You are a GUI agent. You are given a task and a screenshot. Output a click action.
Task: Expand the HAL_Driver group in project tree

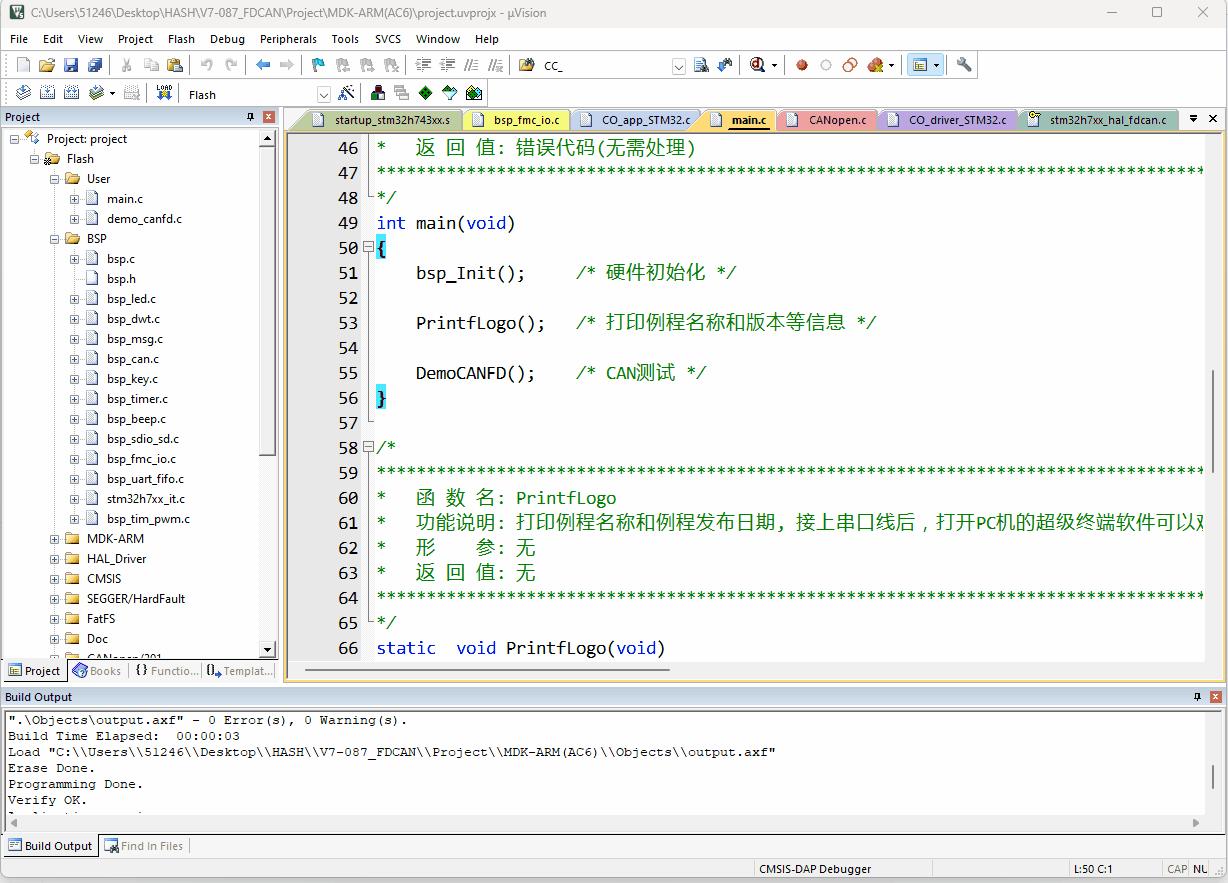click(55, 559)
